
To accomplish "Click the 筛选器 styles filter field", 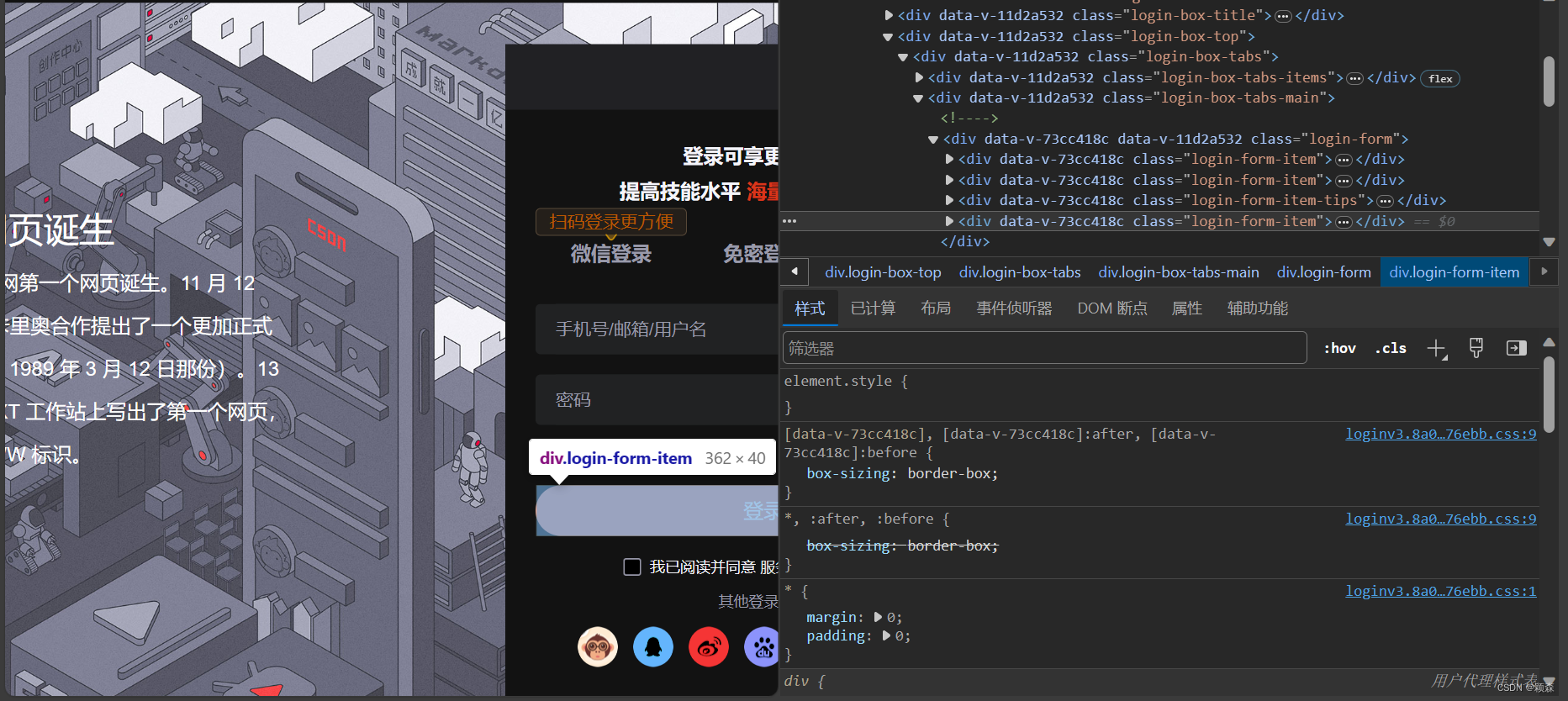I will click(1045, 348).
